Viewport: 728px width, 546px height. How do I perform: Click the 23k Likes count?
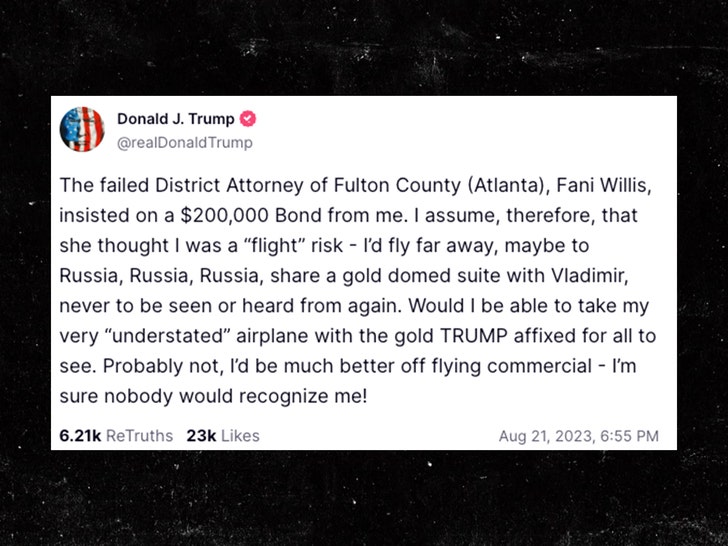[x=200, y=435]
